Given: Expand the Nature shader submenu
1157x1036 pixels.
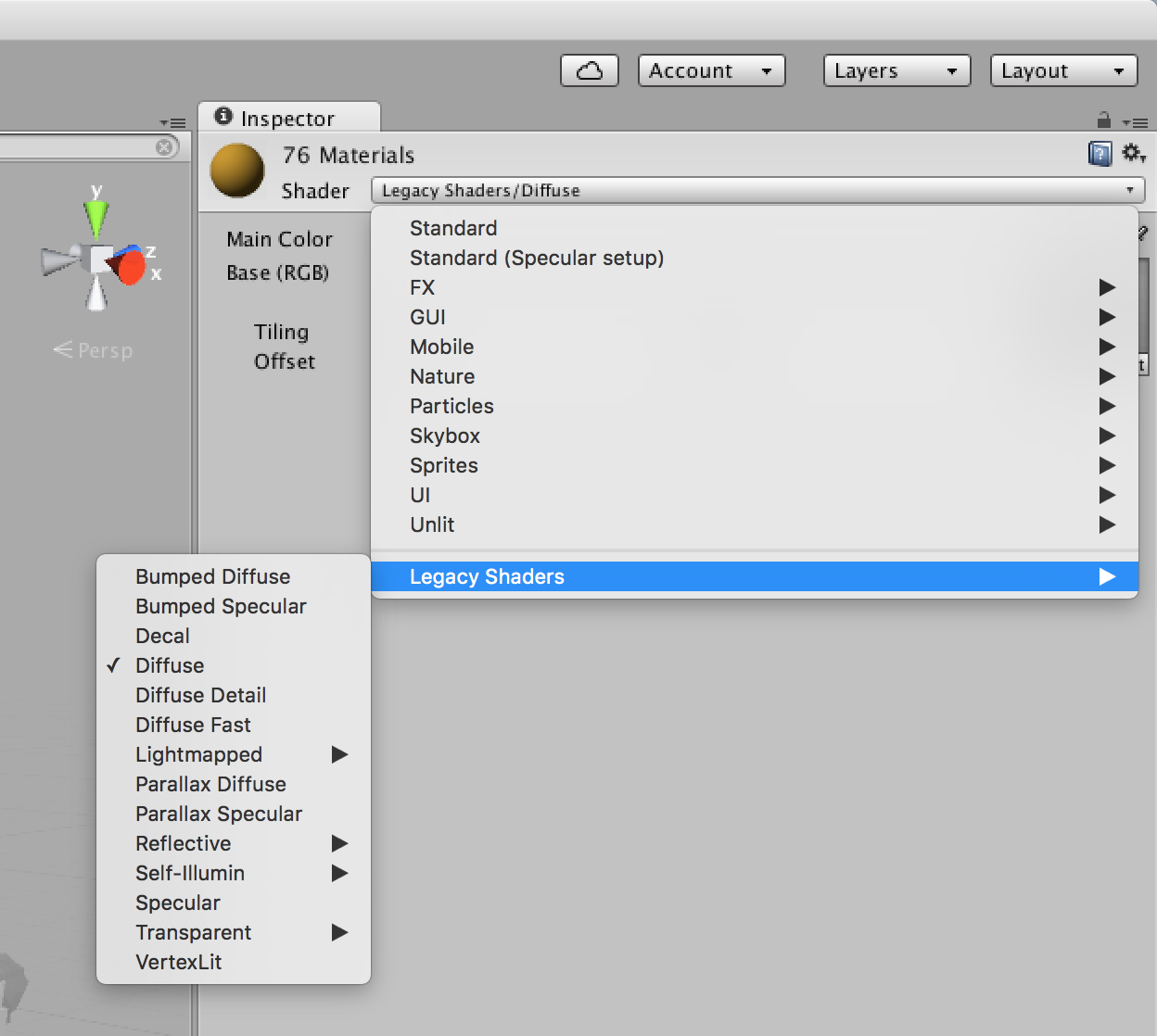Looking at the screenshot, I should (x=755, y=376).
